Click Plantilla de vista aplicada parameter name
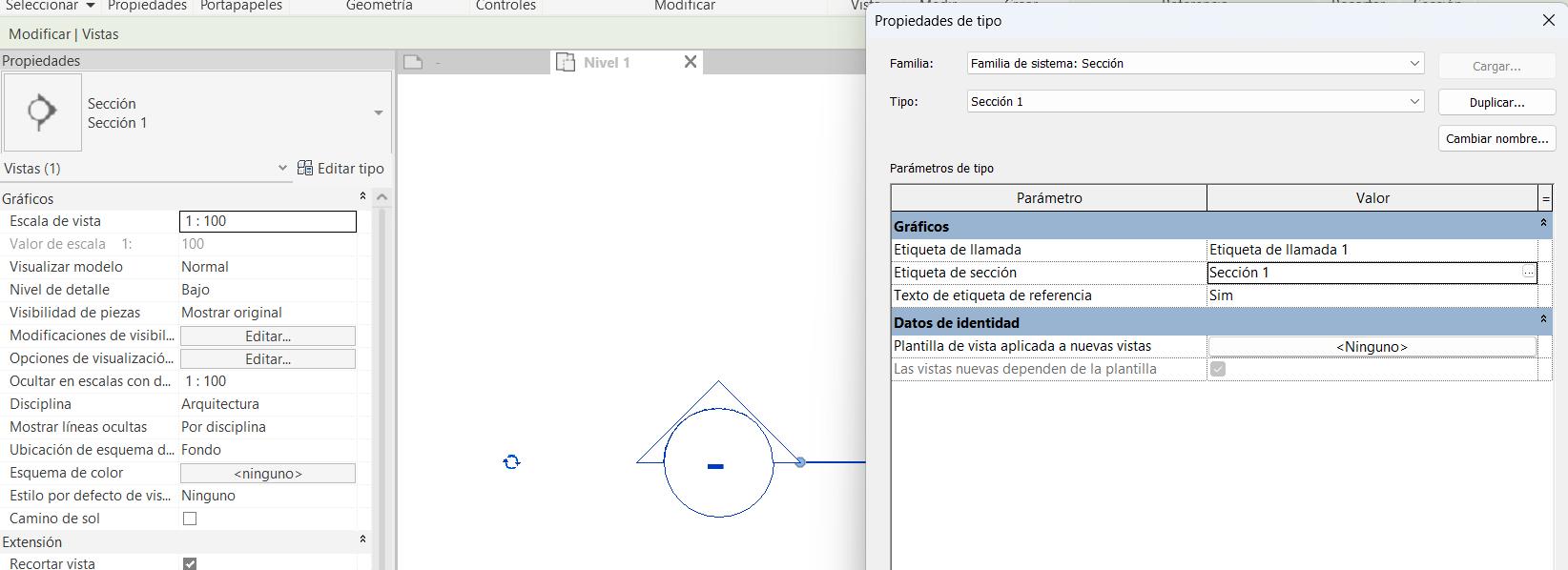The width and height of the screenshot is (1568, 570). click(x=1022, y=346)
